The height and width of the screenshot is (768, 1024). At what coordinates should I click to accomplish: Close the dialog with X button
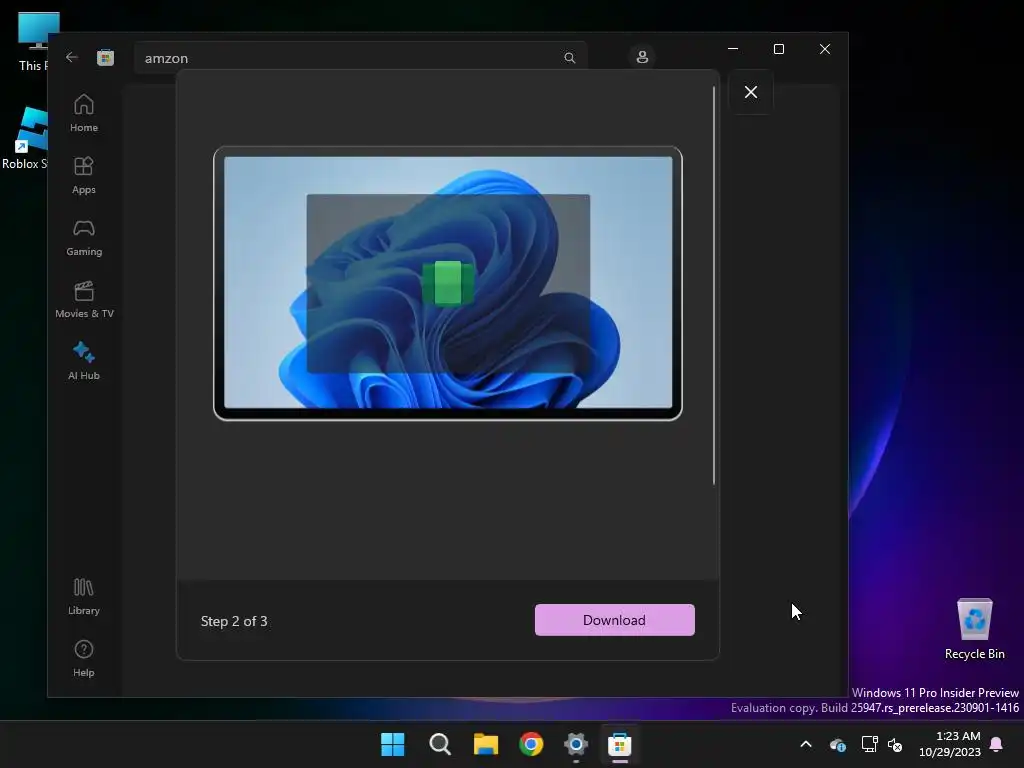751,92
